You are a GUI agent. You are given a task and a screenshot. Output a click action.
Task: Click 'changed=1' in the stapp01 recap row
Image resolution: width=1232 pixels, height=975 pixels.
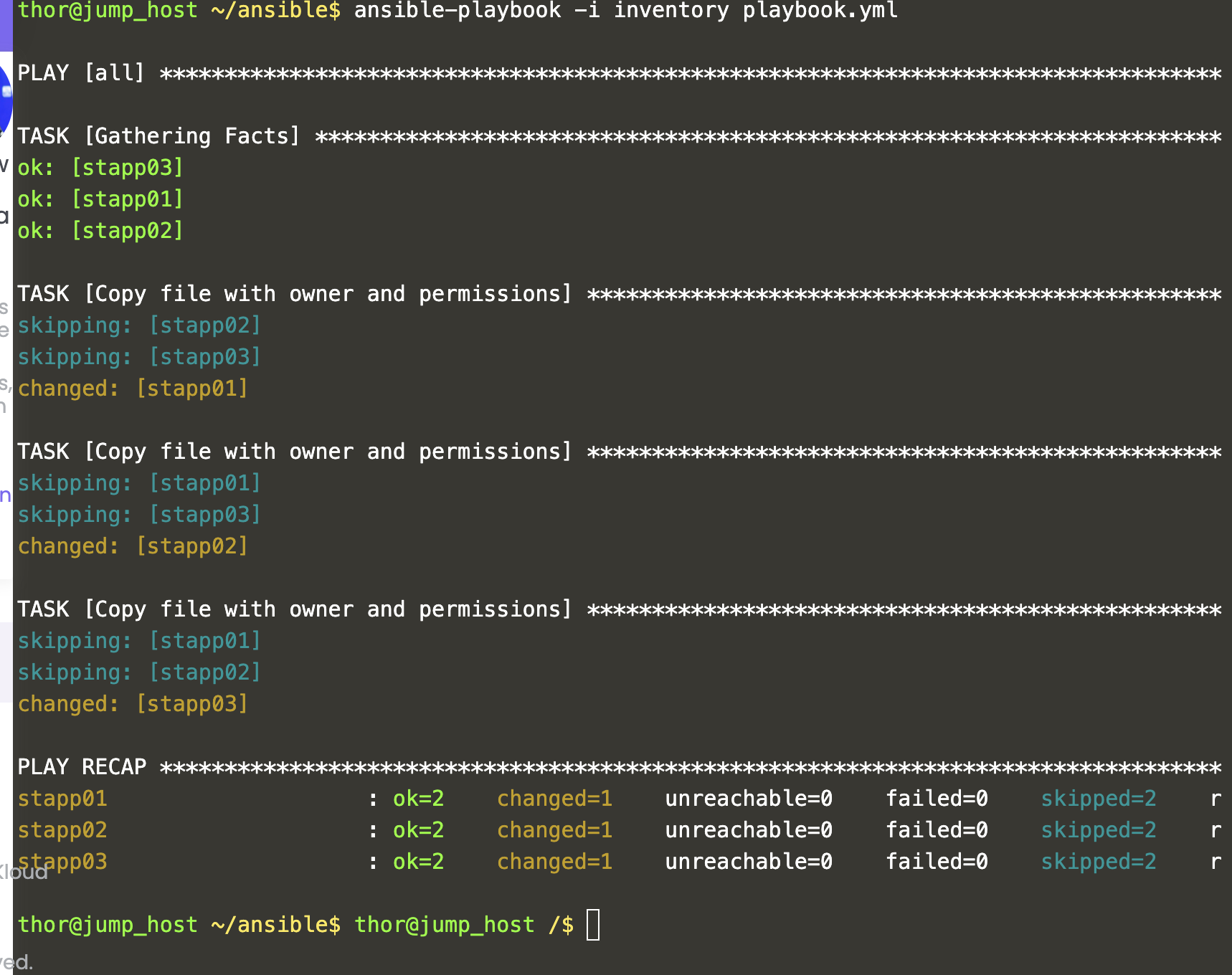coord(554,799)
